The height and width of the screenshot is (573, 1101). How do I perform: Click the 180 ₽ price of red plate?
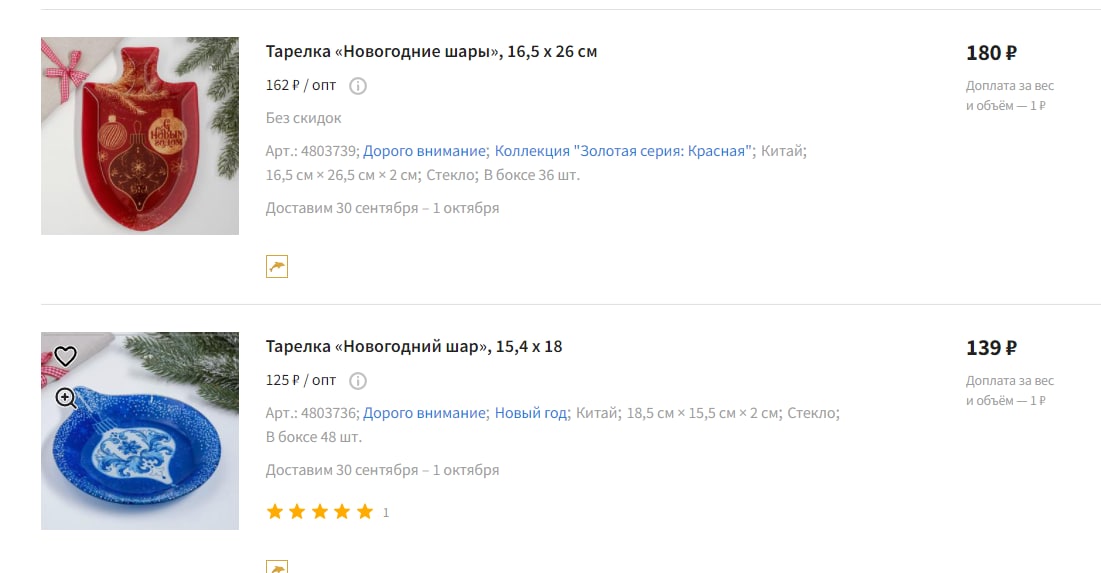coord(991,53)
